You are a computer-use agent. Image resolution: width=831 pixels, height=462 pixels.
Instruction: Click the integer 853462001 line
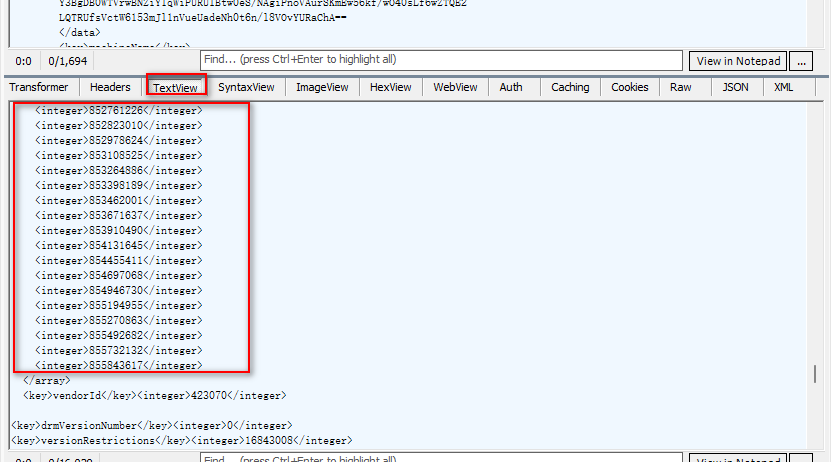point(119,201)
